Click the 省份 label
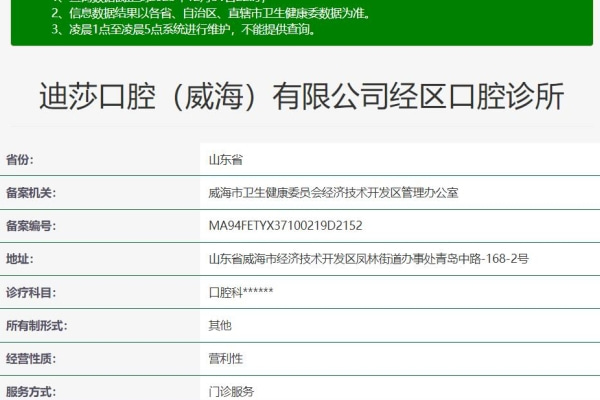 pos(20,160)
